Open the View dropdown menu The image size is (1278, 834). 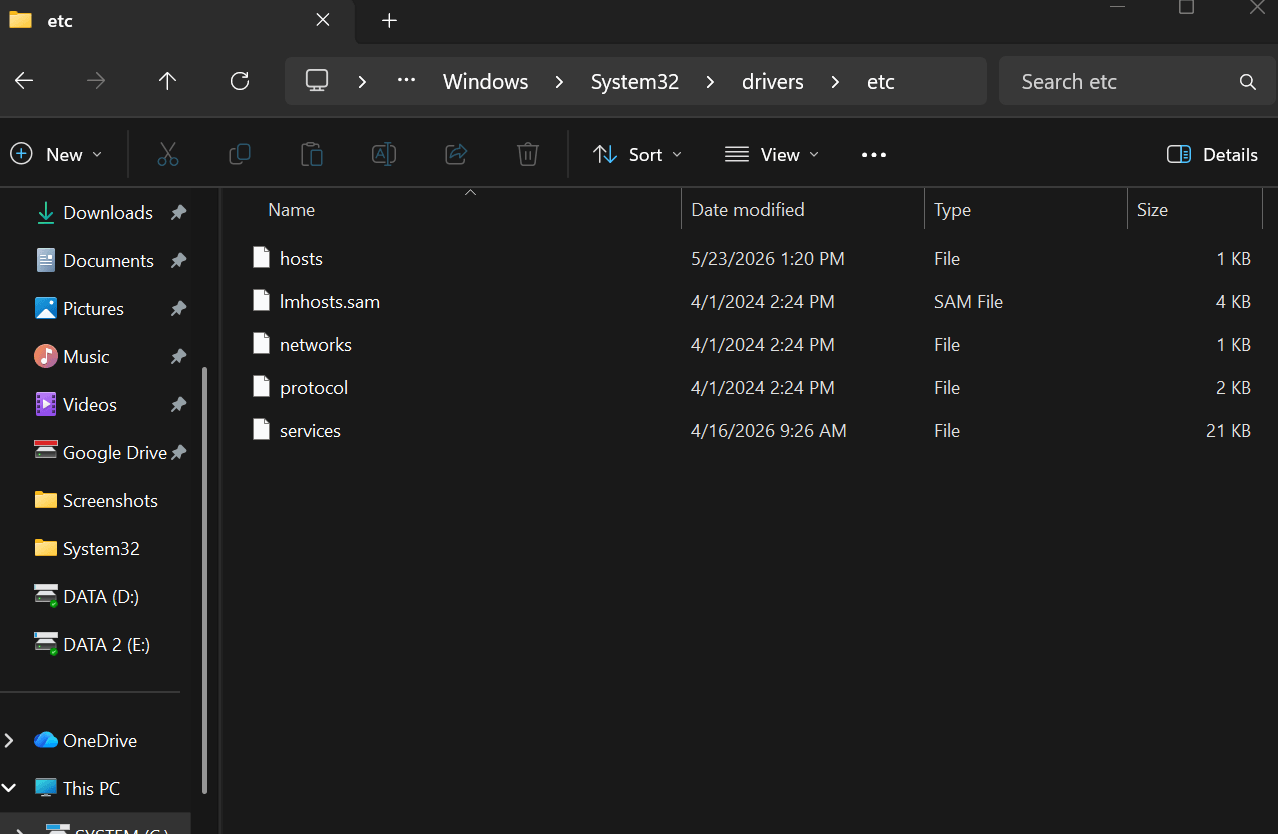(772, 154)
